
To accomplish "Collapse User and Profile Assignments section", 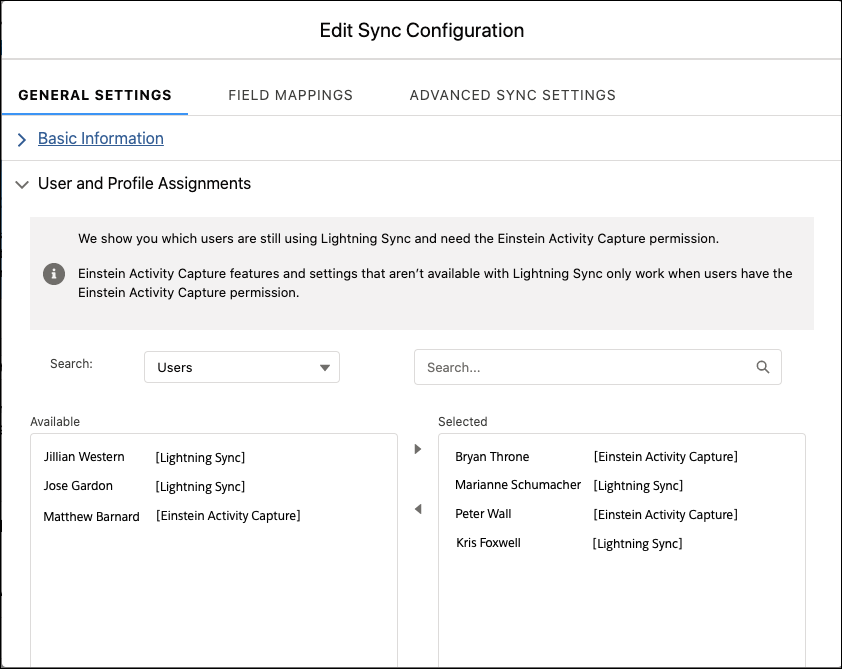I will click(x=22, y=185).
